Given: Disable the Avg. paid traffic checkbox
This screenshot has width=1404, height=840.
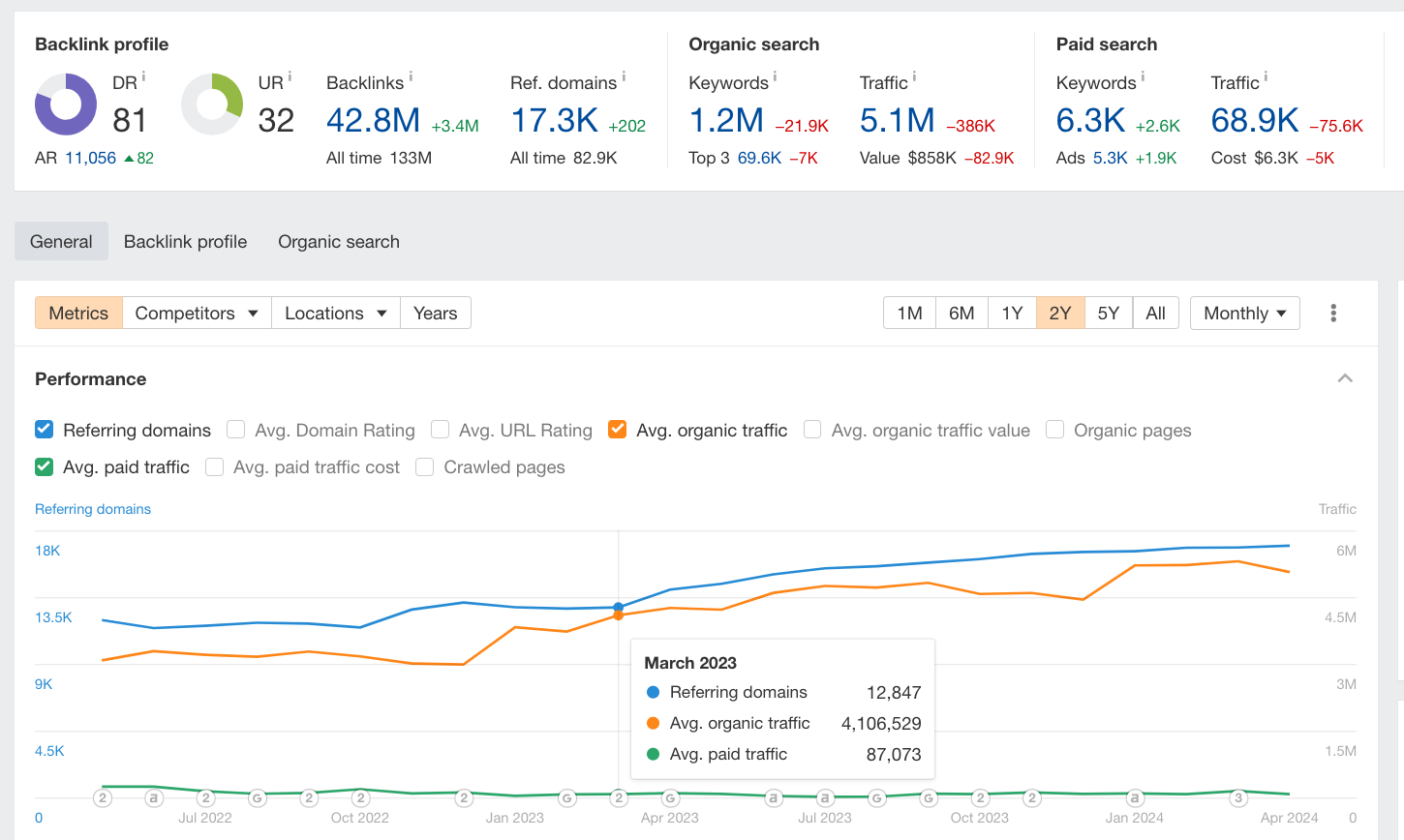Looking at the screenshot, I should point(44,466).
